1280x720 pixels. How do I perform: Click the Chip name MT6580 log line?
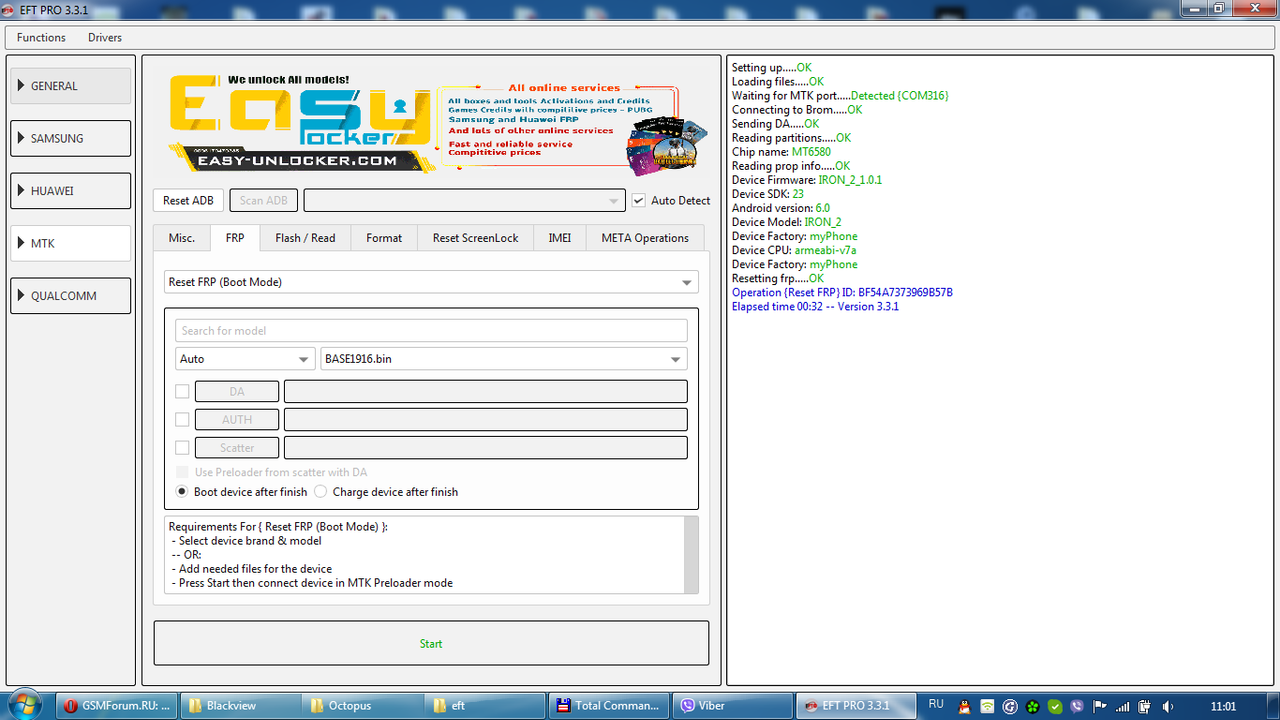tap(781, 152)
